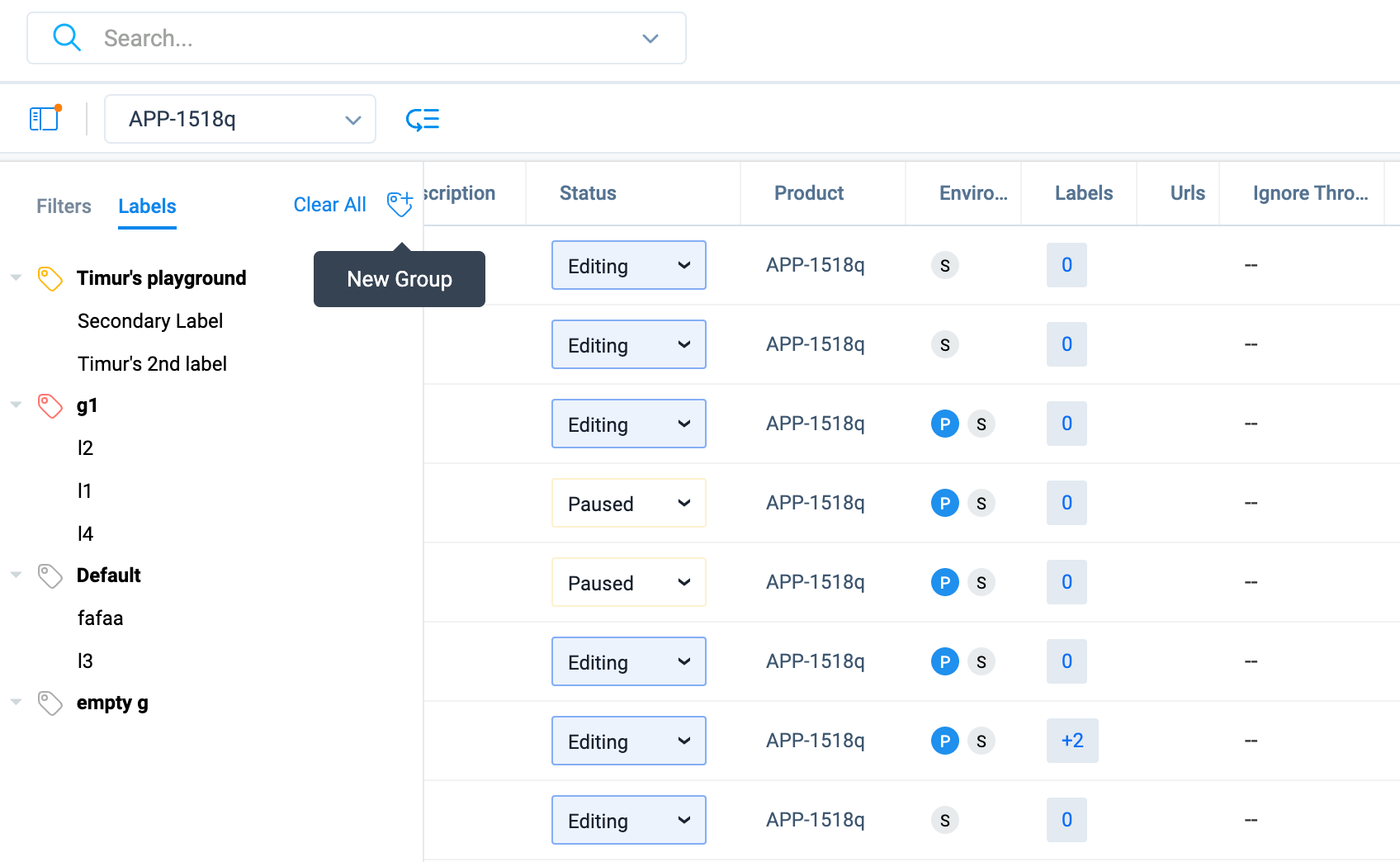Click the refresh list icon
Screen dimensions: 1400x862
point(423,120)
